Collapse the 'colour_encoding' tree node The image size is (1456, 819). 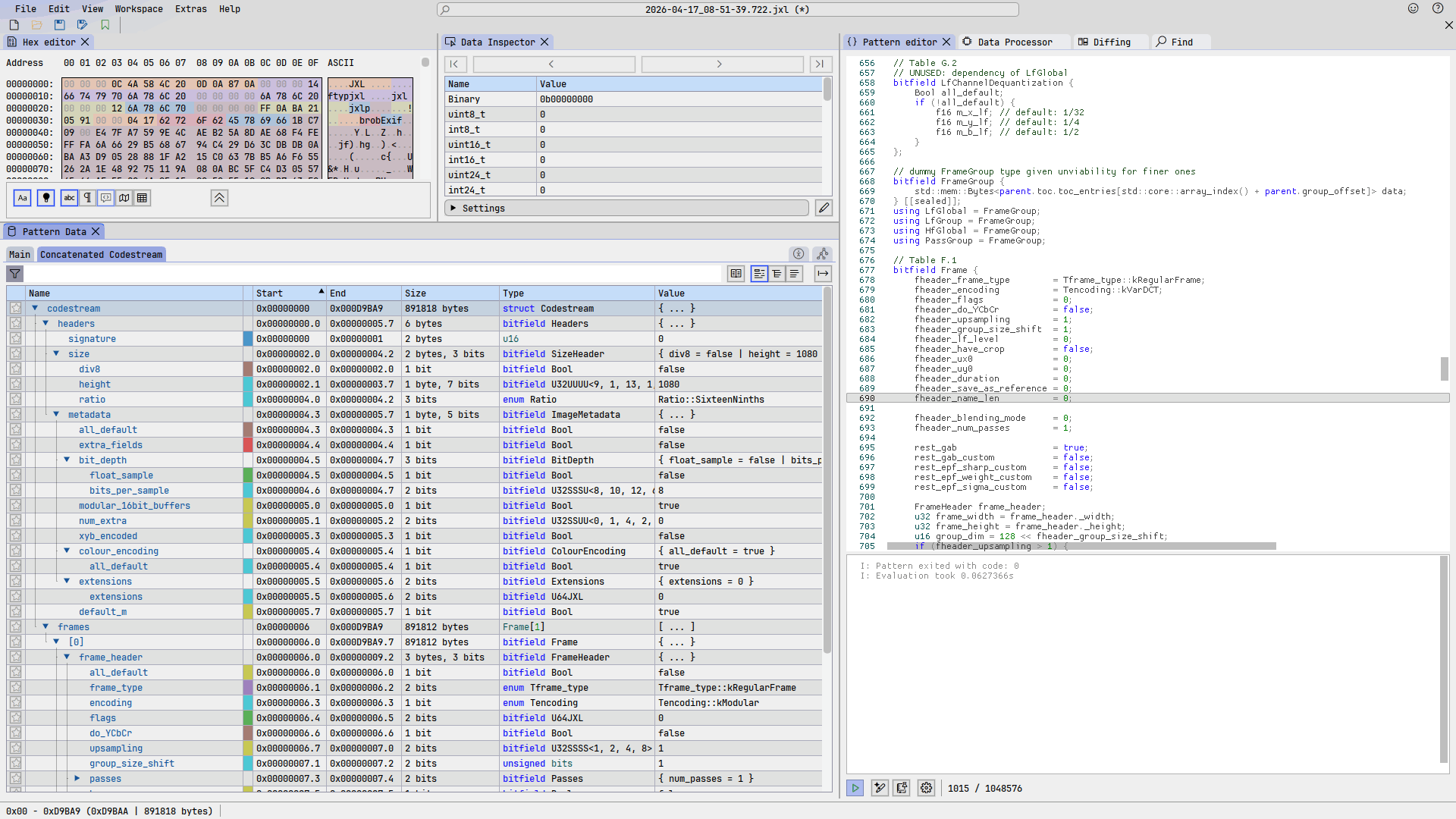click(67, 551)
